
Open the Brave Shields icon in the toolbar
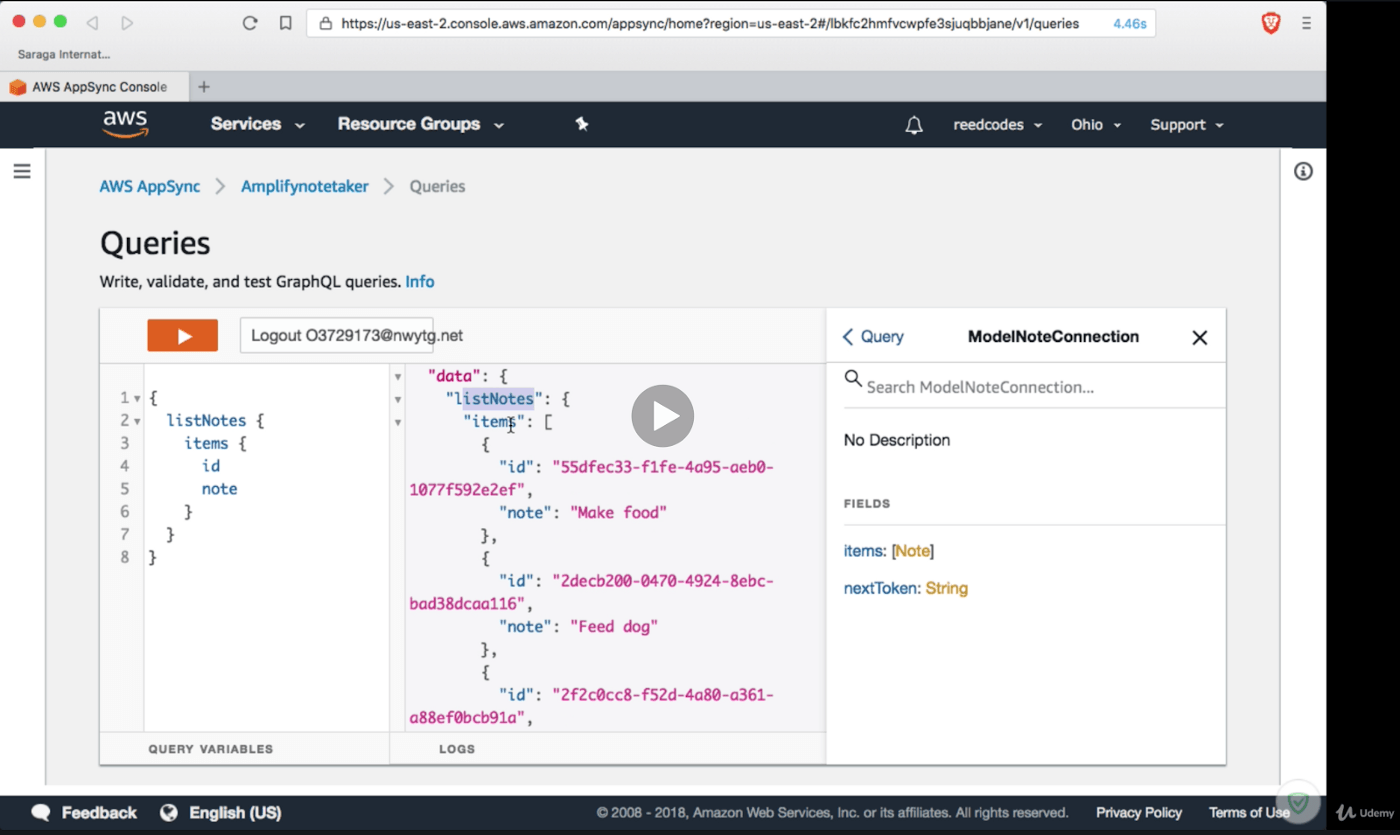[x=1270, y=22]
